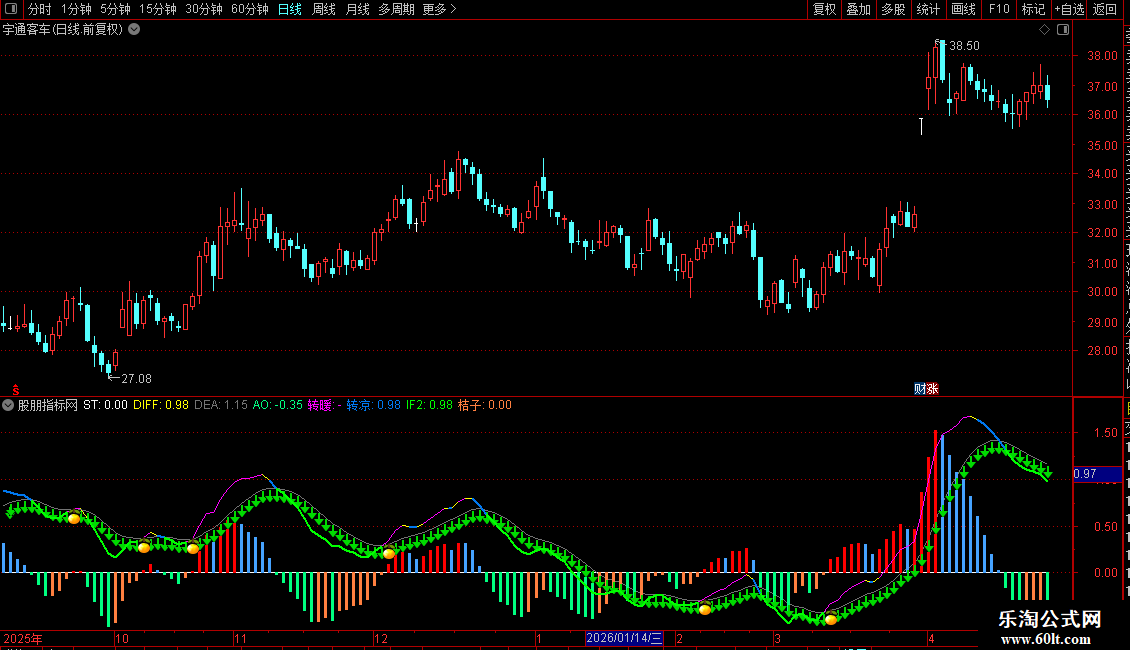Click the 38.50 high price label

point(964,46)
